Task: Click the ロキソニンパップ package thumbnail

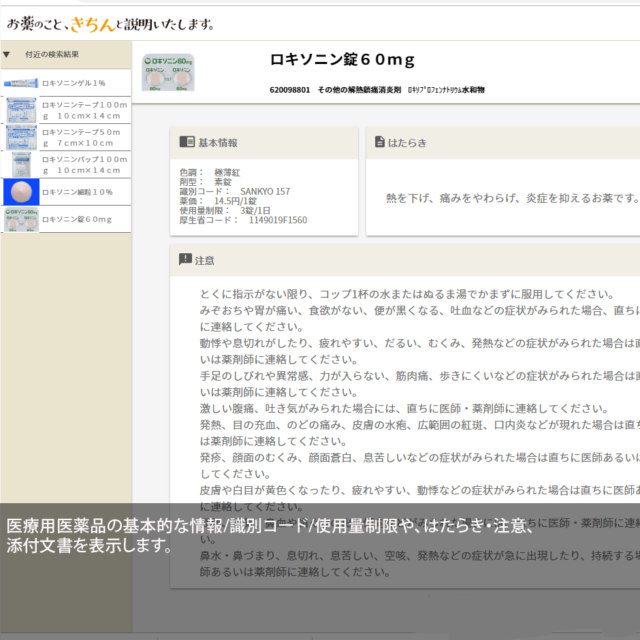Action: point(20,164)
